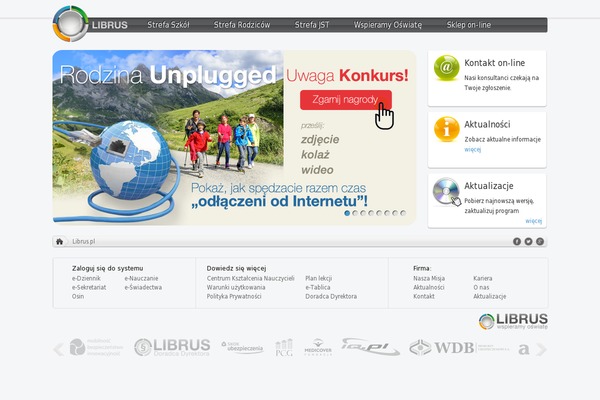Screen dimensions: 600x400
Task: Select the third banner slide dot
Action: [363, 213]
